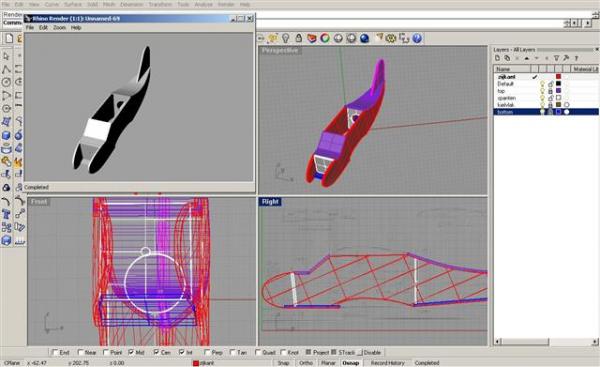
Task: Disable the Mid osnap checkbox
Action: (132, 352)
